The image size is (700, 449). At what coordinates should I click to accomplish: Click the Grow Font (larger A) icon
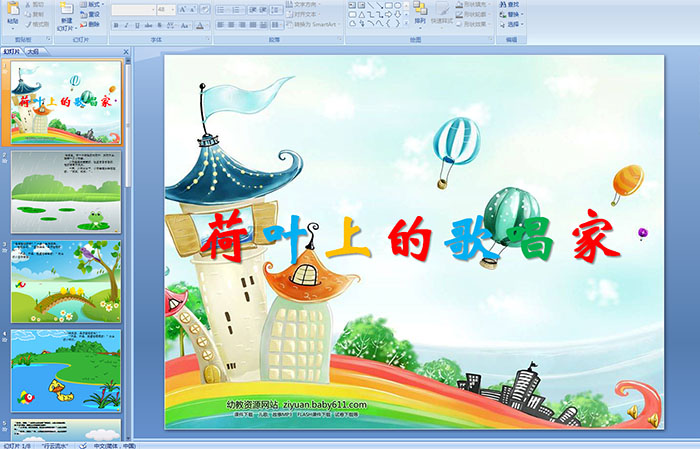click(x=183, y=9)
